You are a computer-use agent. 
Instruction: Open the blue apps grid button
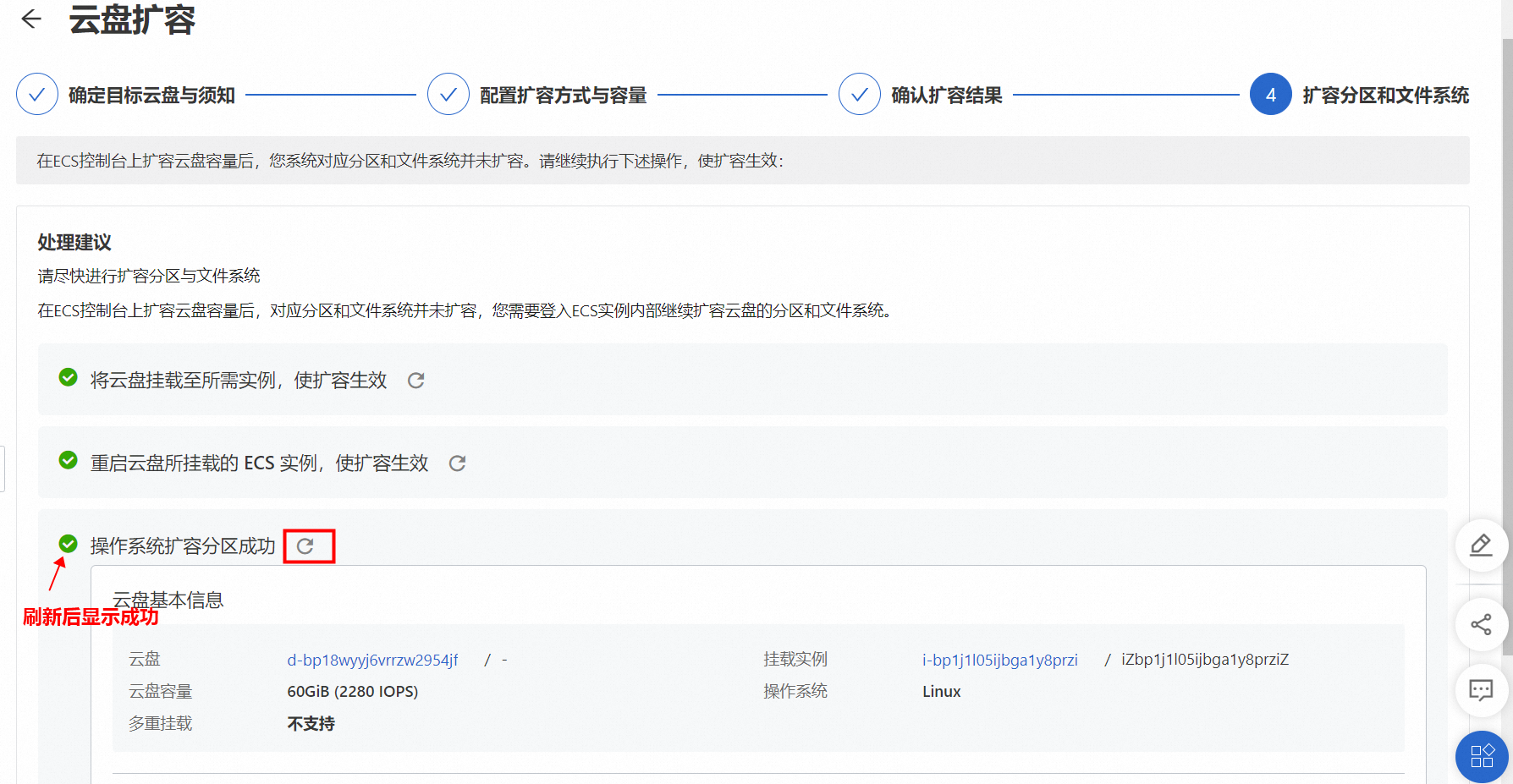pos(1481,756)
